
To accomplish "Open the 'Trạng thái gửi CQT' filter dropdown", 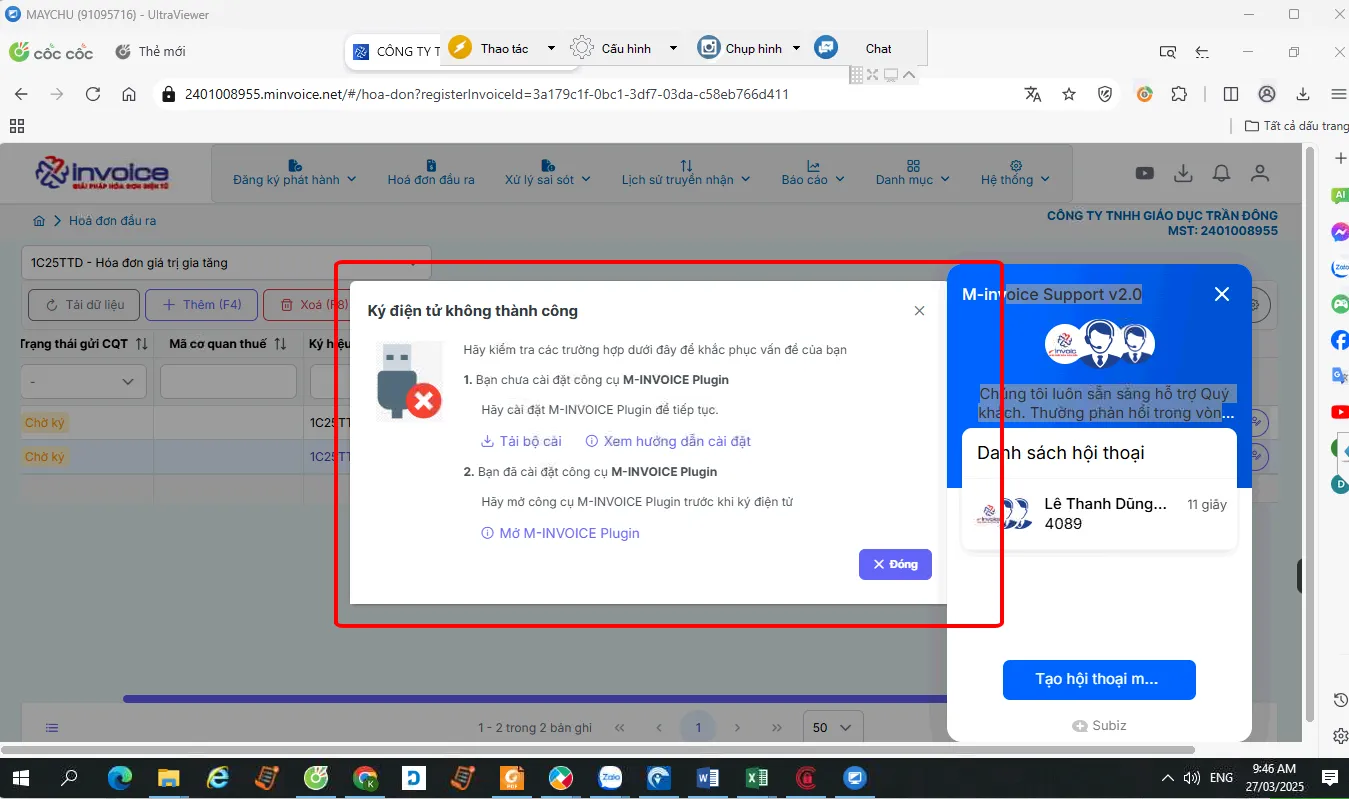I will tap(84, 381).
